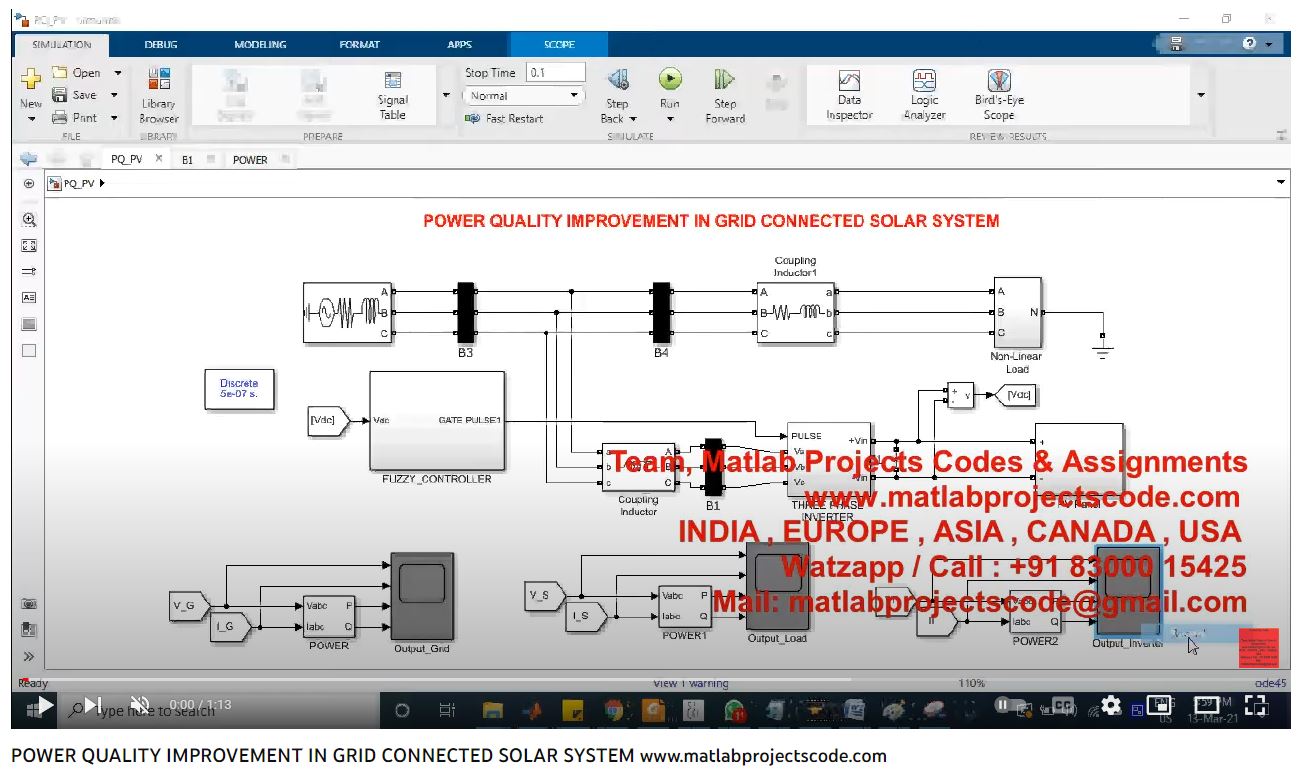
Task: Open the Bird's-Eye Scope
Action: coord(999,95)
